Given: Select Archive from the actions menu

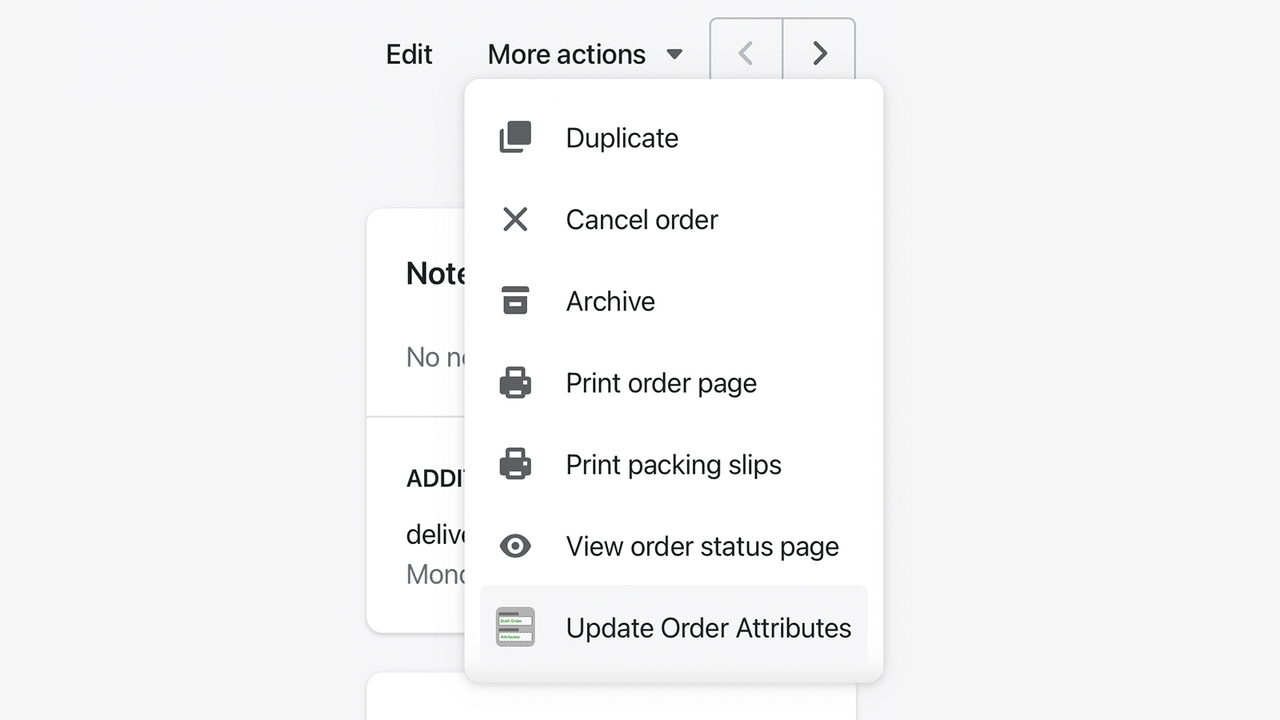Looking at the screenshot, I should pyautogui.click(x=610, y=301).
